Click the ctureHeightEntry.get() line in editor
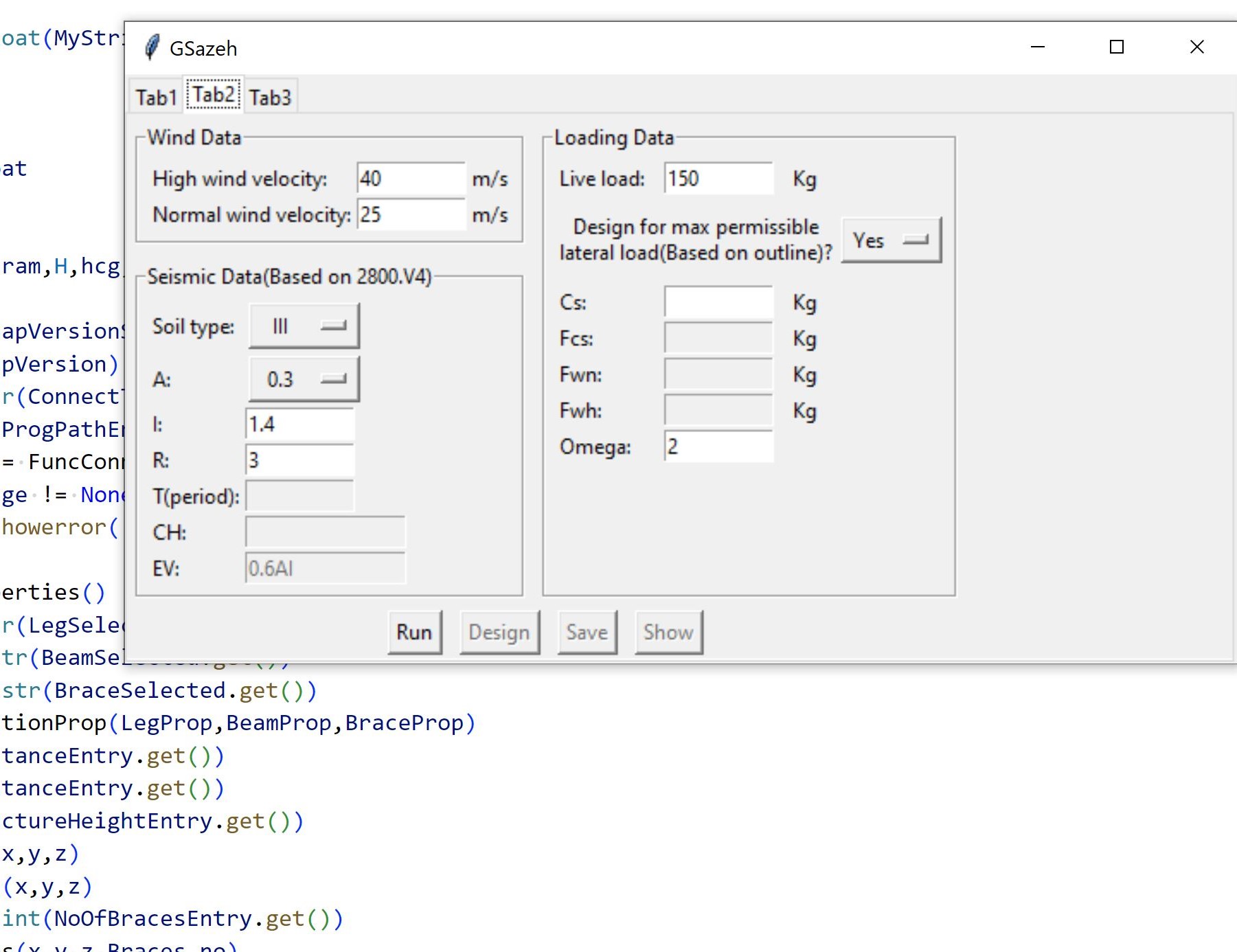 click(x=152, y=821)
